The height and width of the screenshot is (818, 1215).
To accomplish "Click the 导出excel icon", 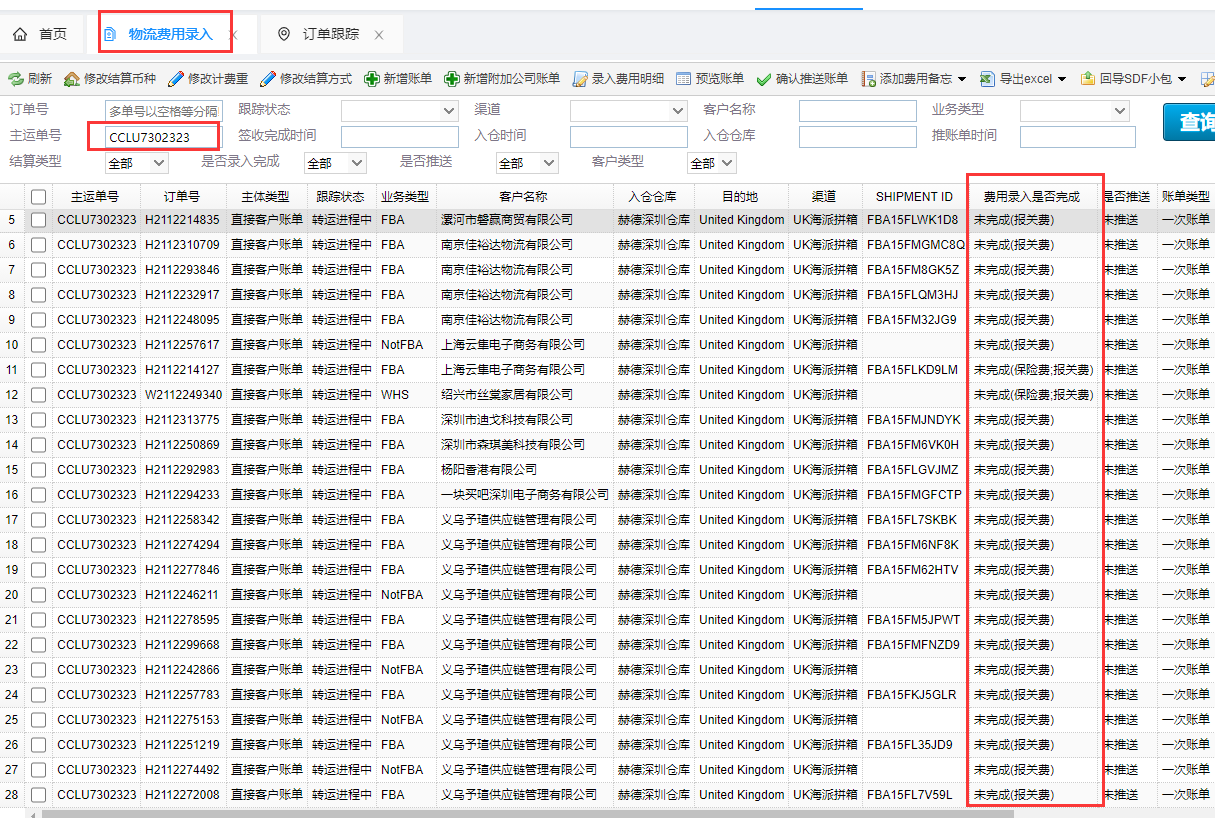I will [x=987, y=79].
